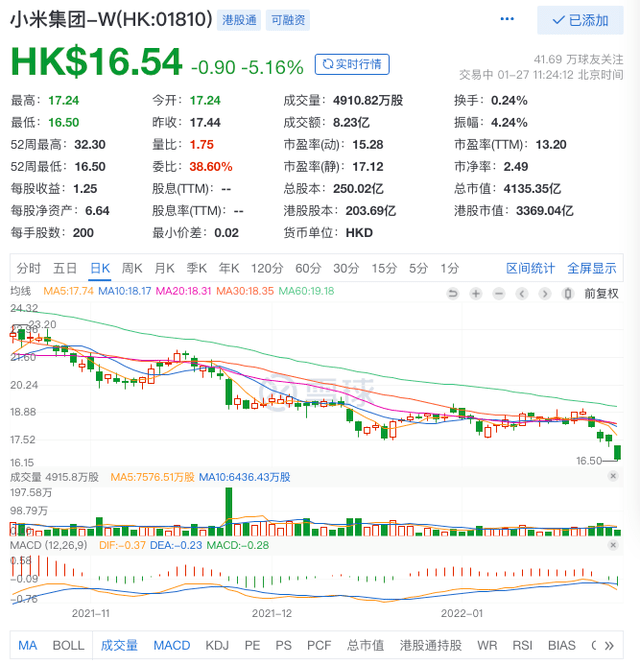This screenshot has width=640, height=665.
Task: Open the 前复权 adjustment dropdown
Action: (601, 293)
